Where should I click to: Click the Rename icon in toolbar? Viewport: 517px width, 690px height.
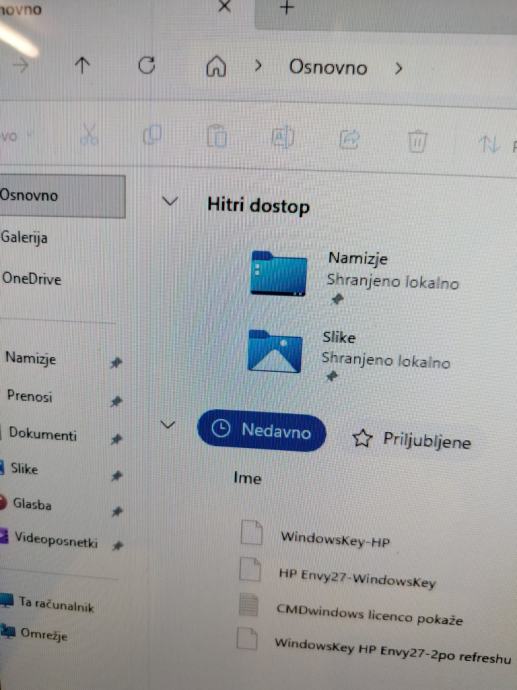pyautogui.click(x=282, y=137)
